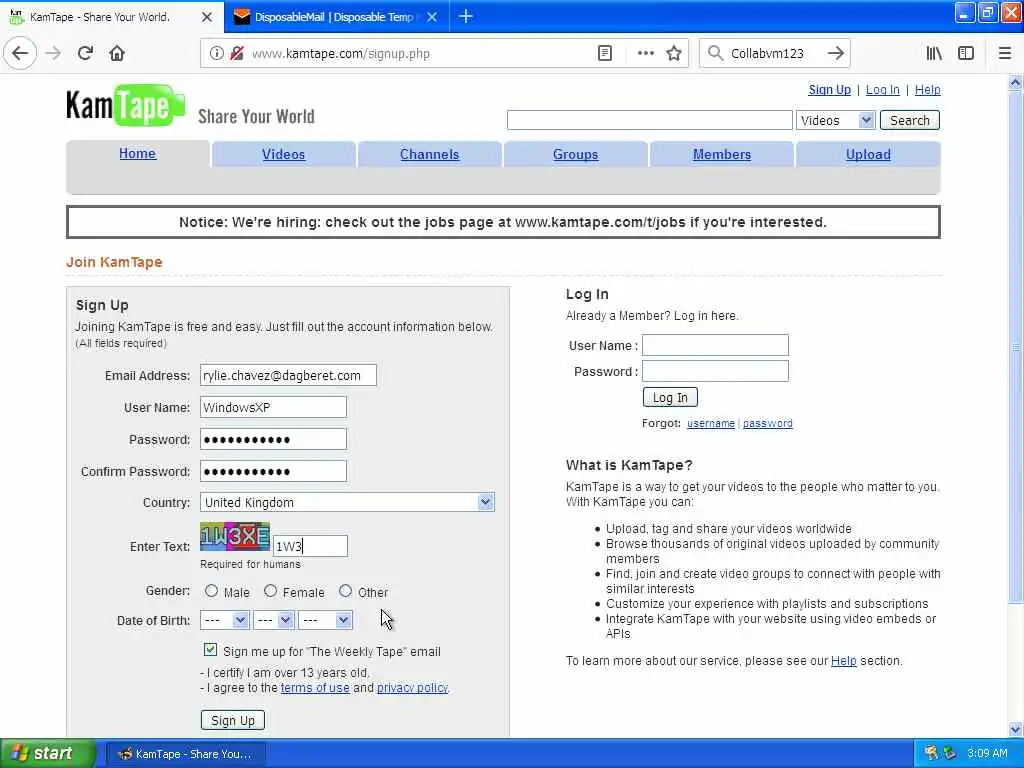The width and height of the screenshot is (1024, 768).
Task: Focus the Log In Password field
Action: pos(715,372)
